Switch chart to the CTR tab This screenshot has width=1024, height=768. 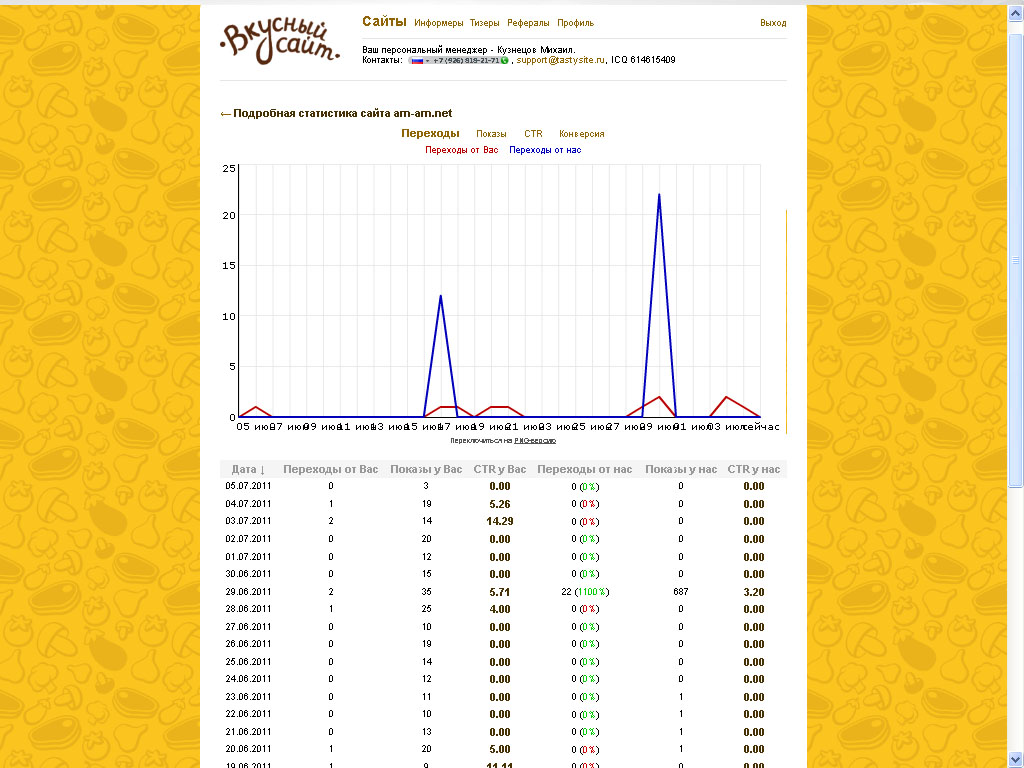[533, 134]
